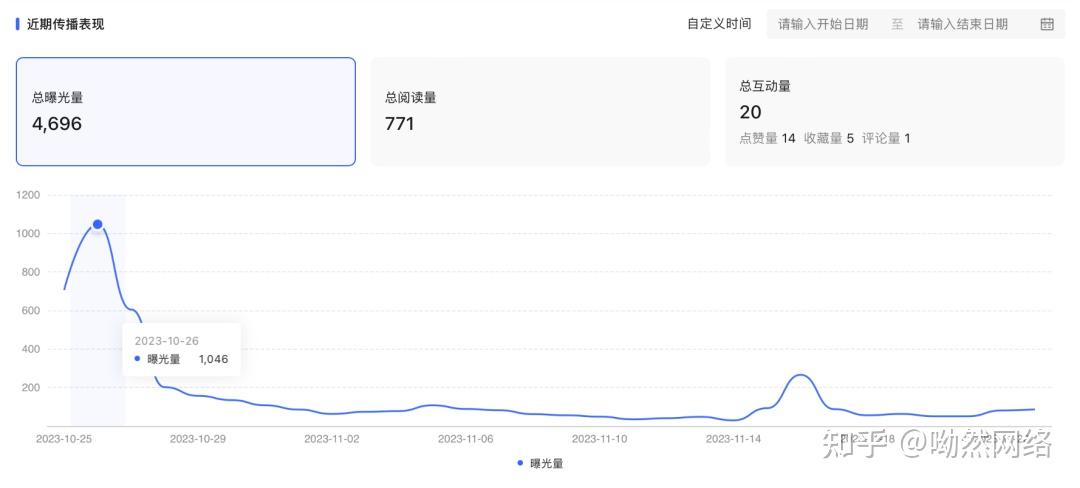The height and width of the screenshot is (488, 1080).
Task: Select the 总曝光量 metric card
Action: (x=185, y=111)
